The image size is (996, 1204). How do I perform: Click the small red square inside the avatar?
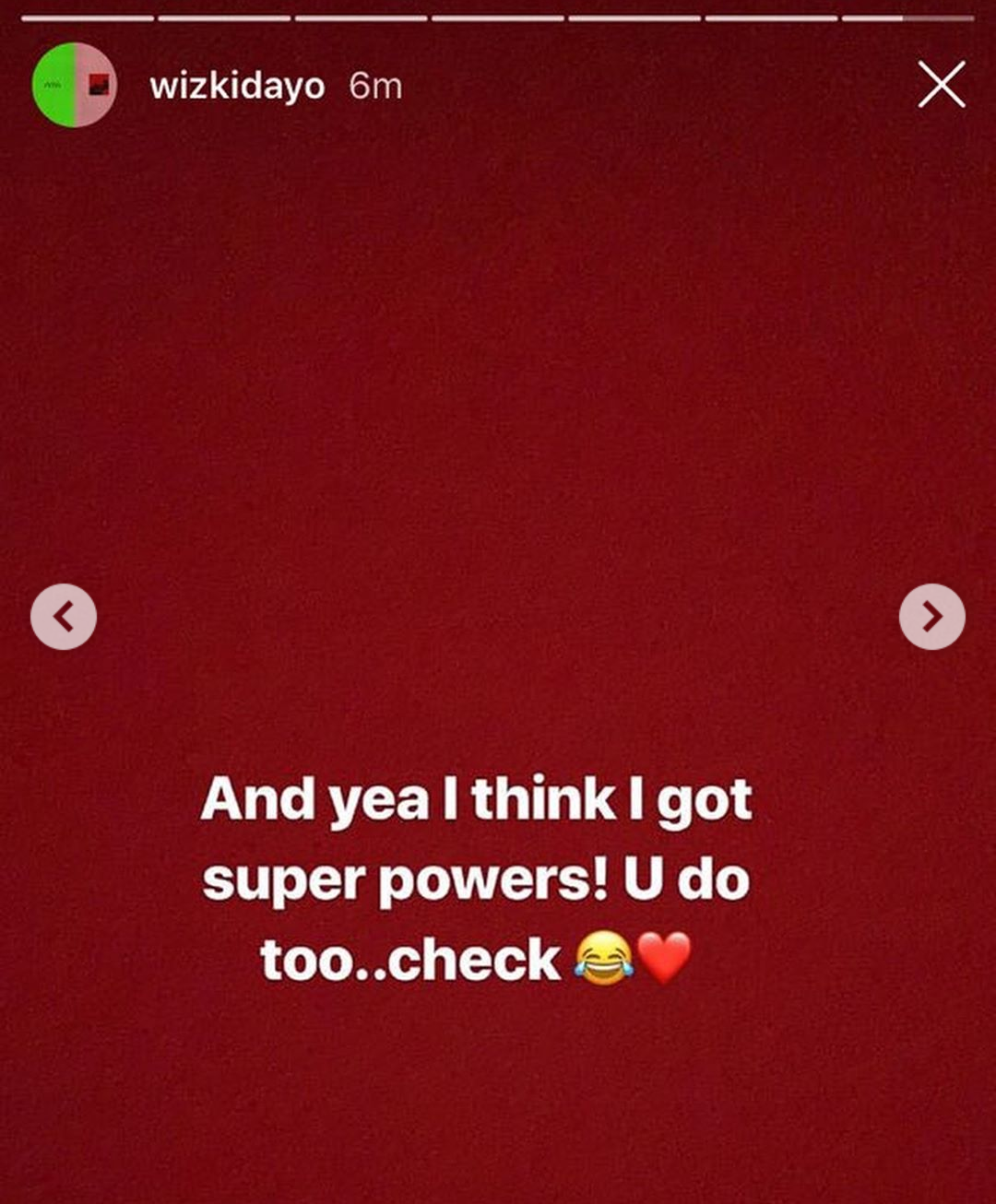[x=100, y=86]
